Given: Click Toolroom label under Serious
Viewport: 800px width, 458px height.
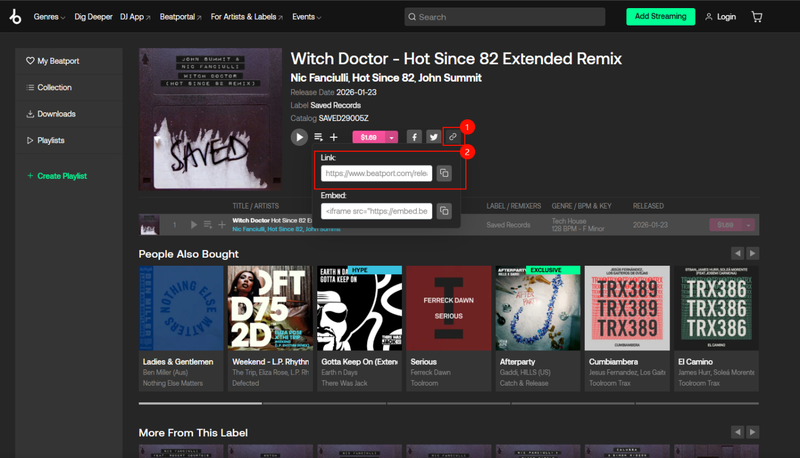Looking at the screenshot, I should coord(424,384).
